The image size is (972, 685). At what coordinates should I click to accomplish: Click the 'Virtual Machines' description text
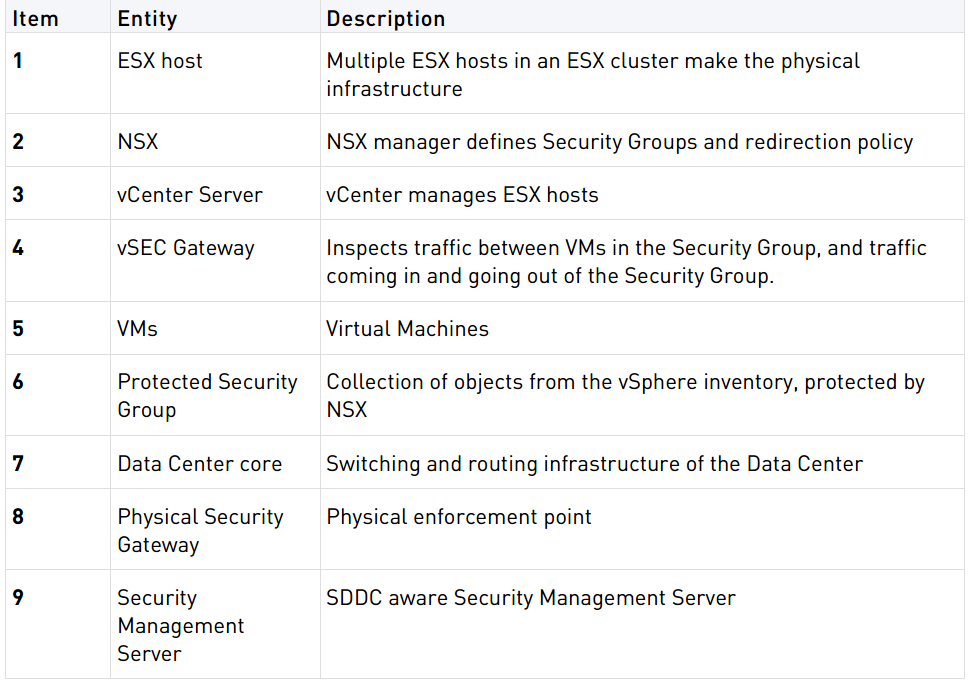point(407,329)
